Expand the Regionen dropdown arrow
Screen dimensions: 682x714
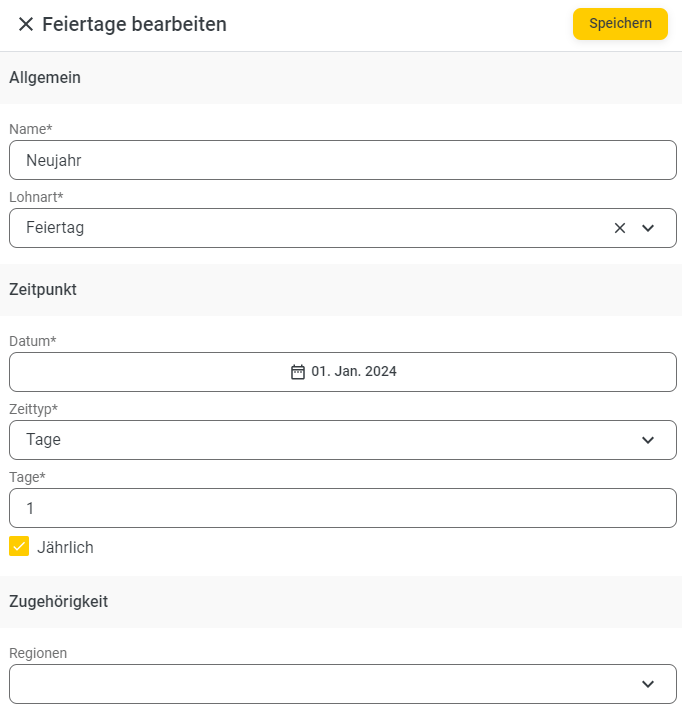click(648, 684)
